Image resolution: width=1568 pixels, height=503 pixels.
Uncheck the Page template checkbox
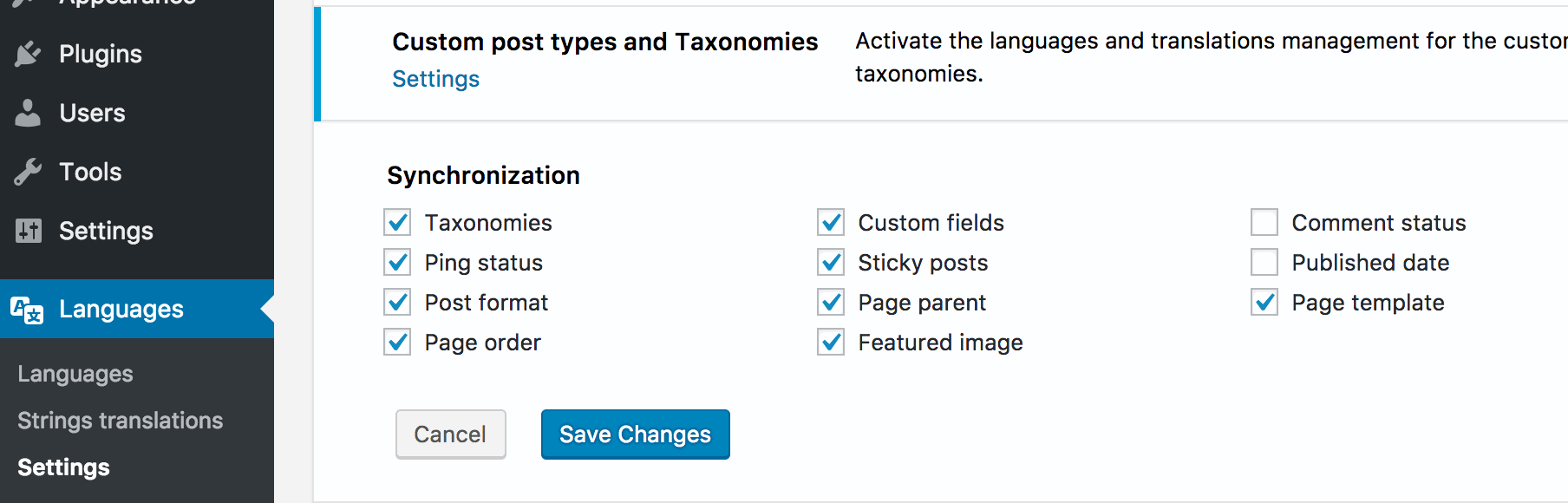coord(1264,302)
